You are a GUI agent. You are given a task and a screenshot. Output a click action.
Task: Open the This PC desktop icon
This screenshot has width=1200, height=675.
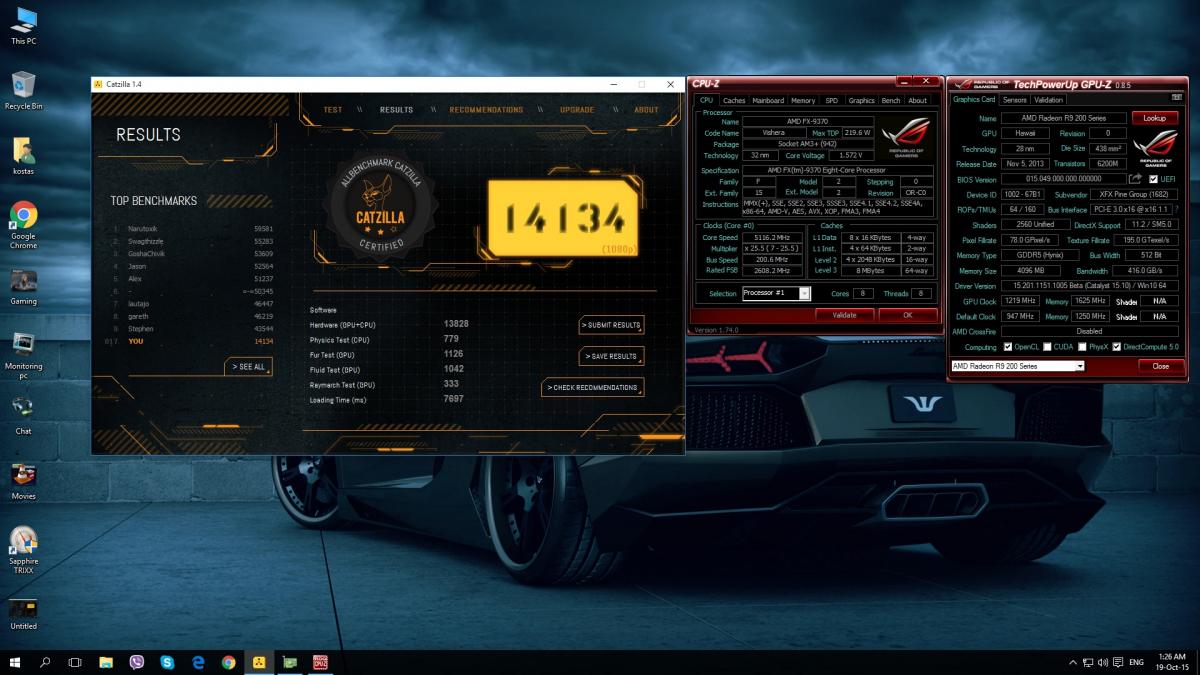click(x=24, y=26)
